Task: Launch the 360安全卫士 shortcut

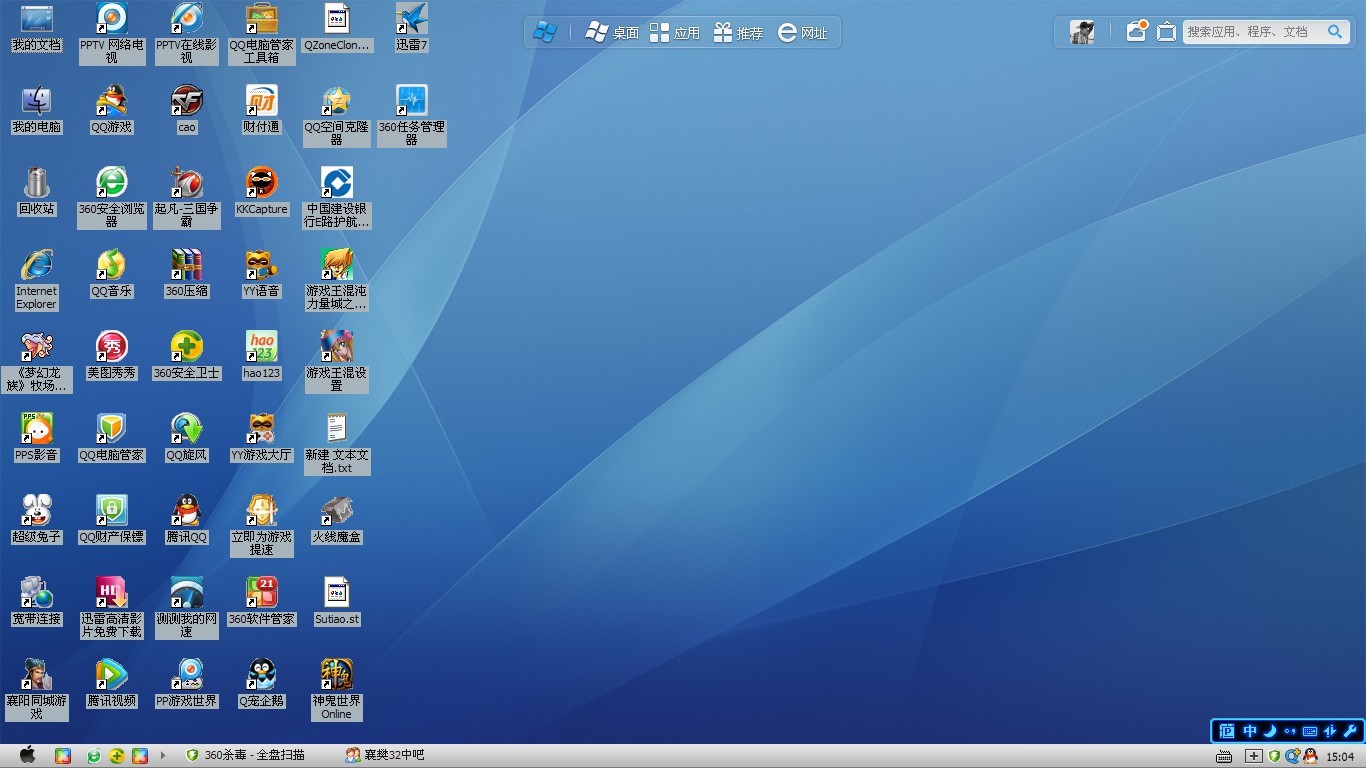Action: click(x=186, y=356)
